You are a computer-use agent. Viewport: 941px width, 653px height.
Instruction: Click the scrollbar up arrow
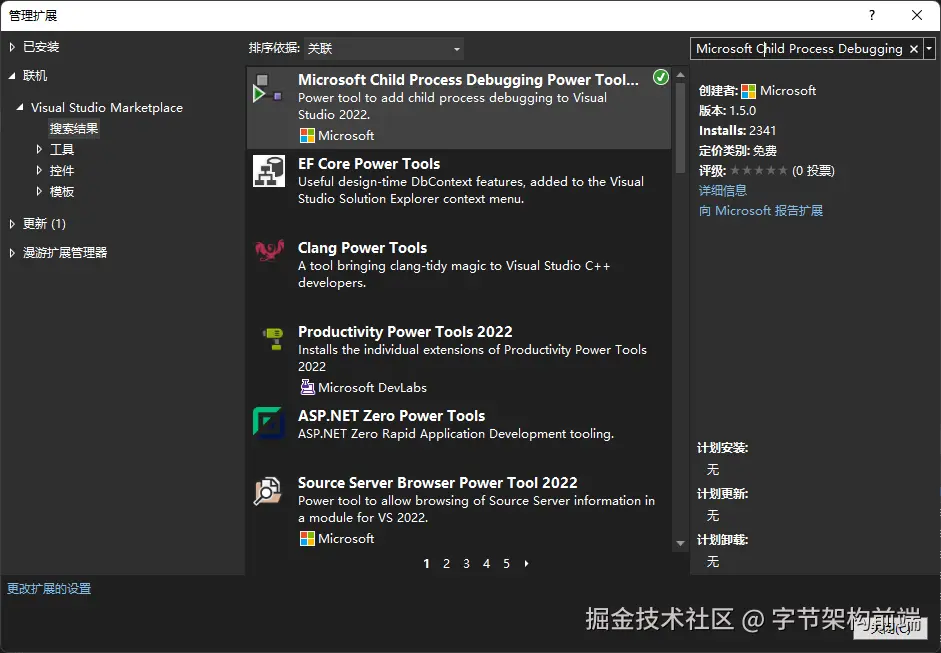pyautogui.click(x=680, y=75)
